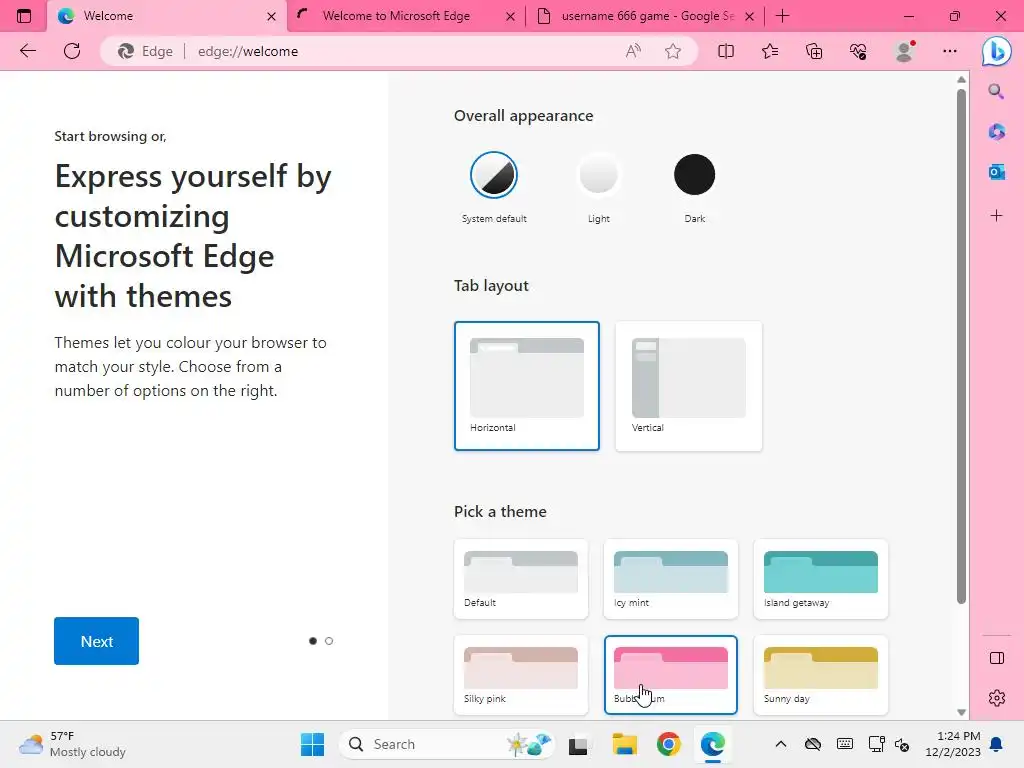Viewport: 1024px width, 768px height.
Task: Open the profile avatar icon
Action: (904, 51)
